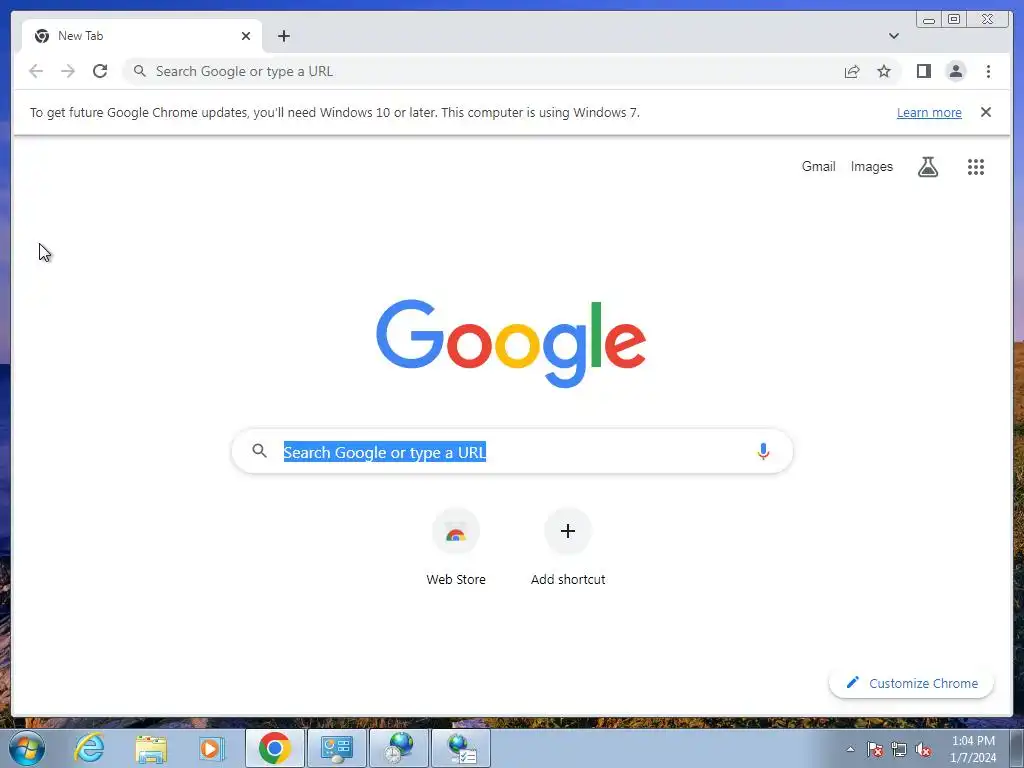The width and height of the screenshot is (1024, 768).
Task: Click Add shortcut tile
Action: [568, 547]
